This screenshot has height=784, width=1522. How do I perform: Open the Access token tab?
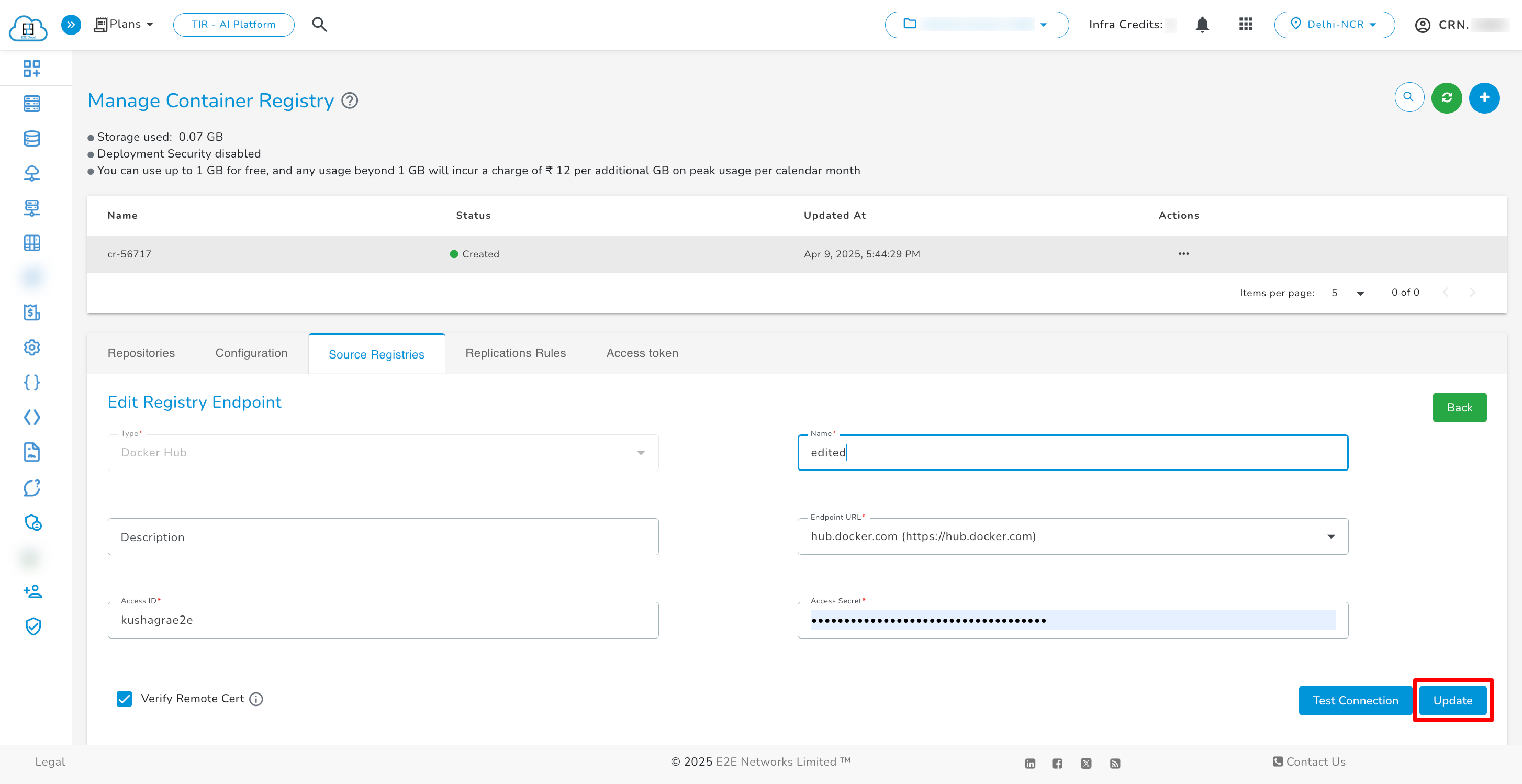[642, 353]
